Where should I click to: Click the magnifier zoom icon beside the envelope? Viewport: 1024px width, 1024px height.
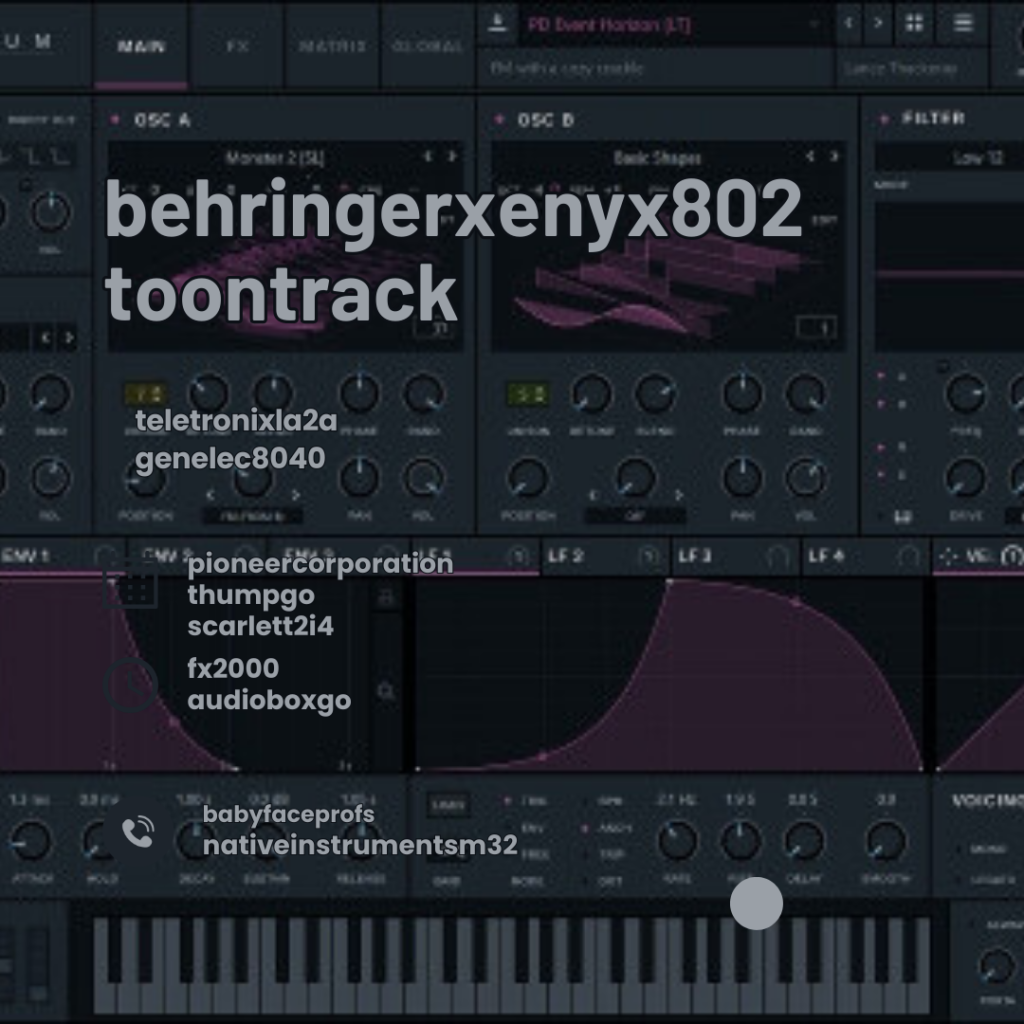(x=386, y=691)
